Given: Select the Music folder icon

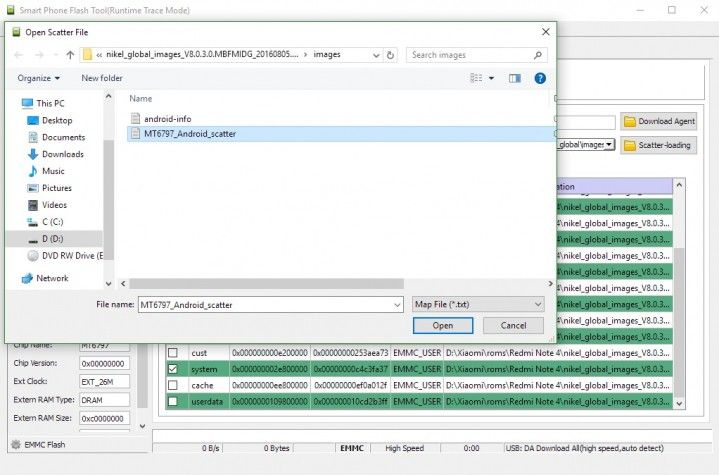Looking at the screenshot, I should pyautogui.click(x=33, y=171).
